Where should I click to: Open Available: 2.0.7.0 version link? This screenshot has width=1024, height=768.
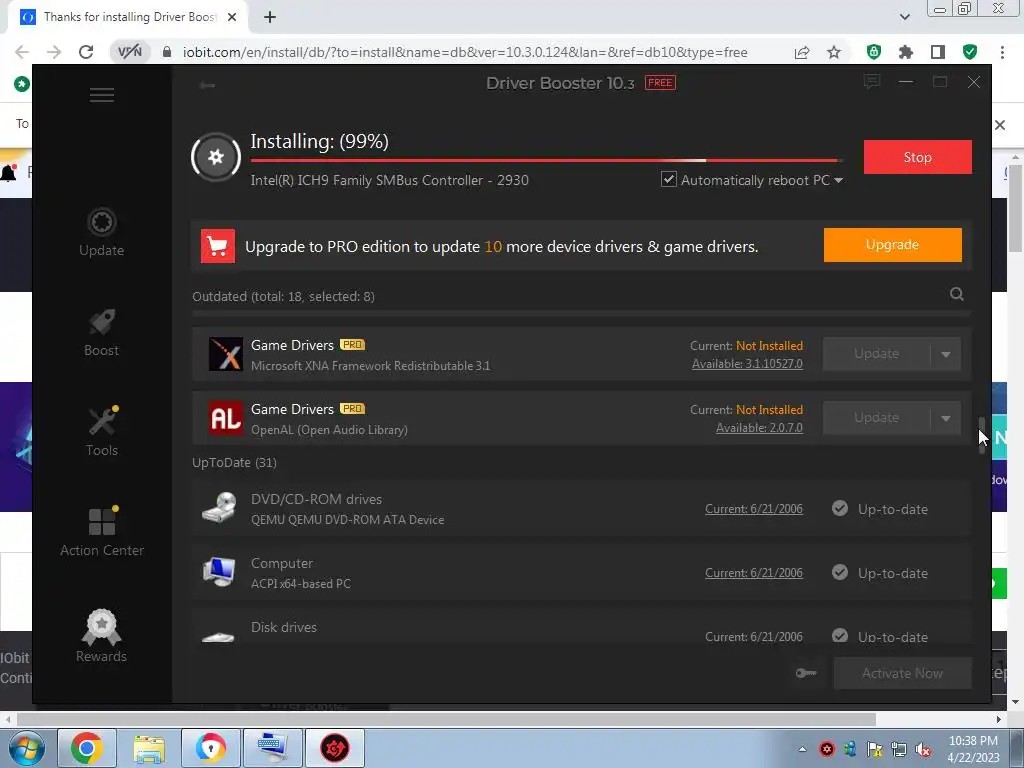(759, 428)
